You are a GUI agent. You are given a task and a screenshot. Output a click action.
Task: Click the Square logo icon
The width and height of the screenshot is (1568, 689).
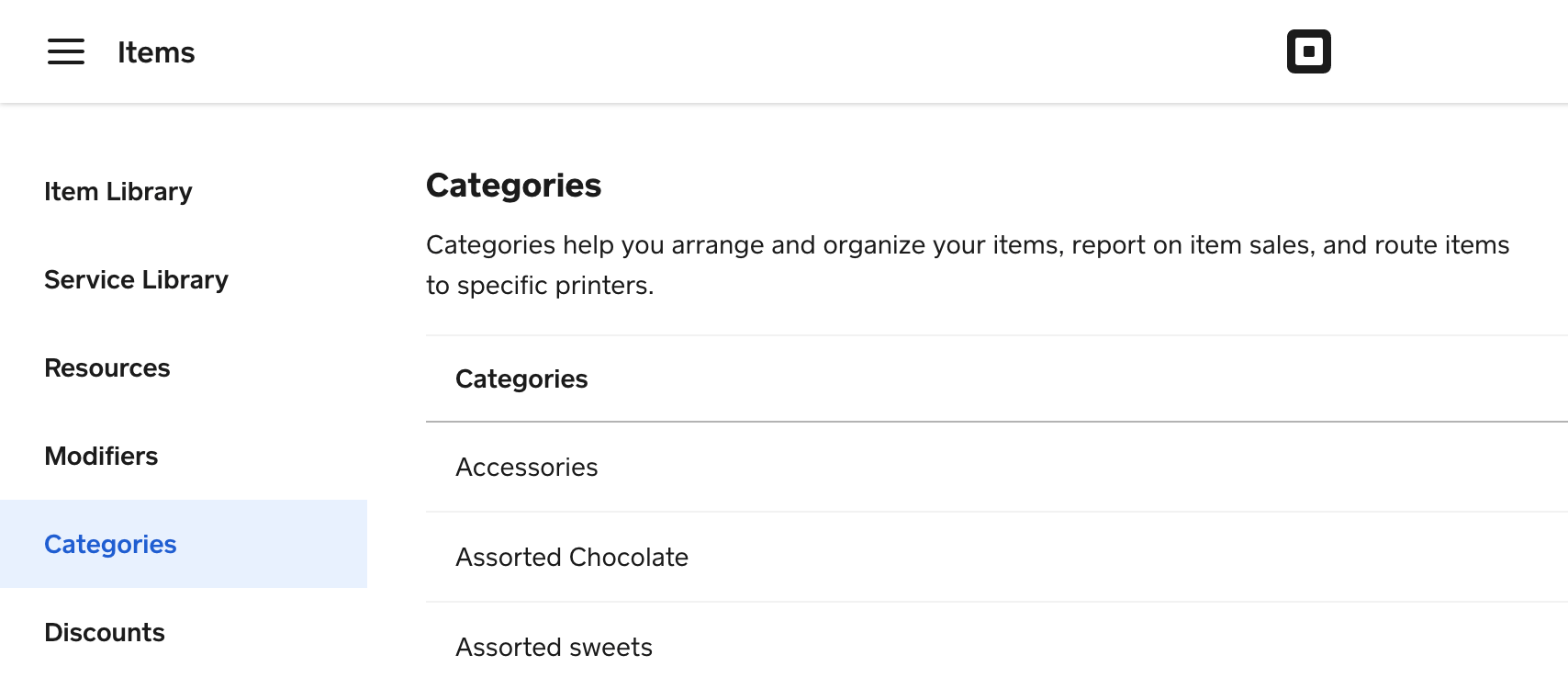[x=1308, y=51]
